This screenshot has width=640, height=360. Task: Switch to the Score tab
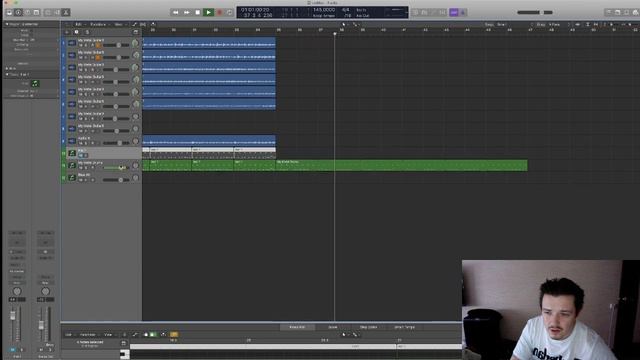[x=333, y=327]
